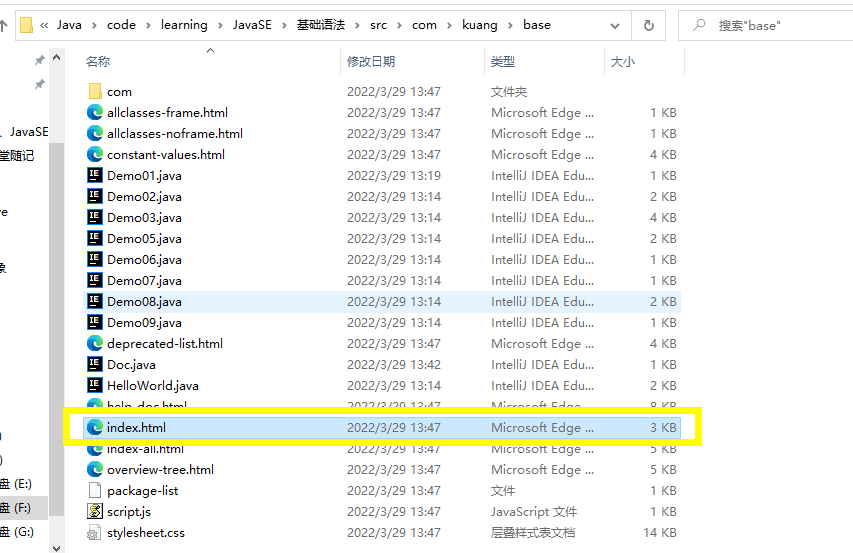Click the IntelliJ icon next to Demo02.java
This screenshot has width=853, height=553.
pos(95,196)
